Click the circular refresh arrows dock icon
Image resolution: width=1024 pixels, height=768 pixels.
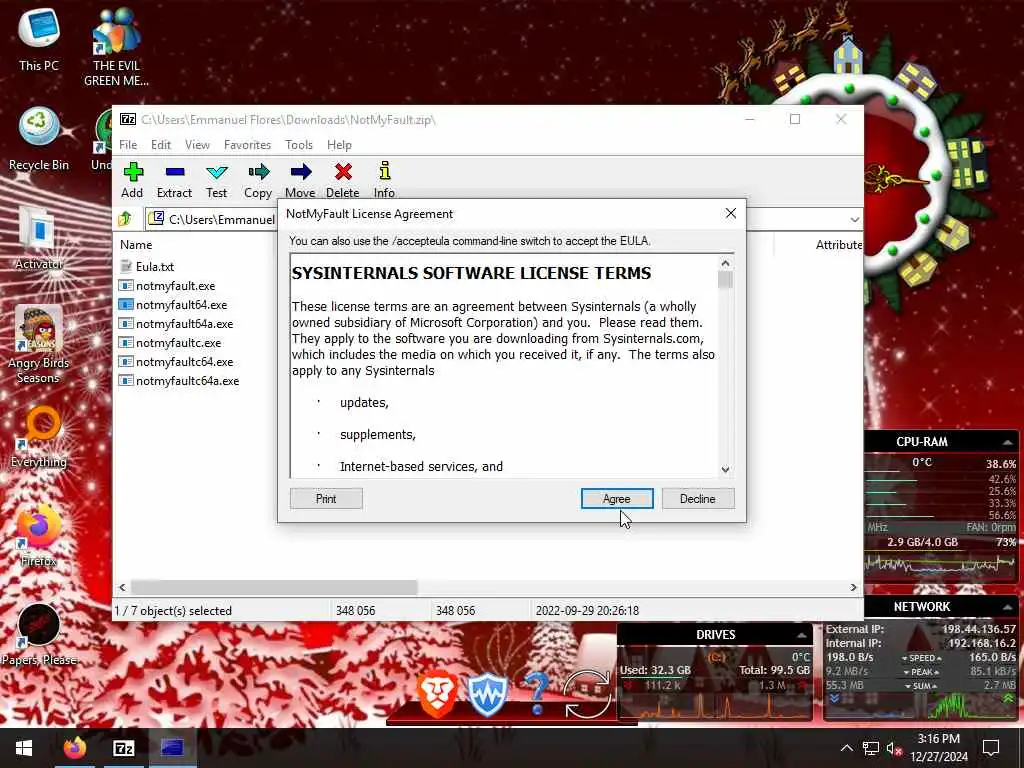pyautogui.click(x=587, y=694)
